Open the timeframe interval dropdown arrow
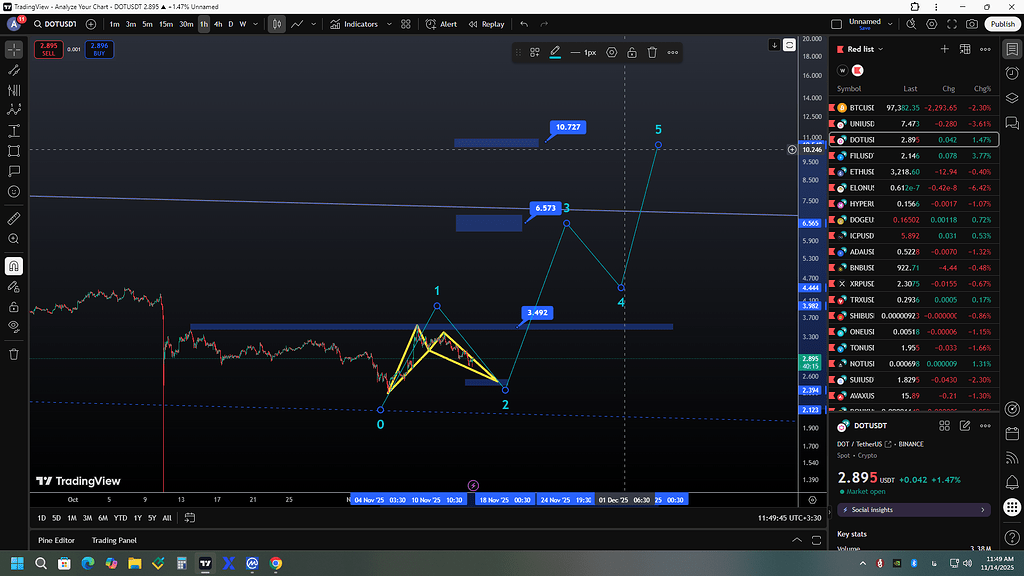The image size is (1024, 576). pyautogui.click(x=257, y=24)
